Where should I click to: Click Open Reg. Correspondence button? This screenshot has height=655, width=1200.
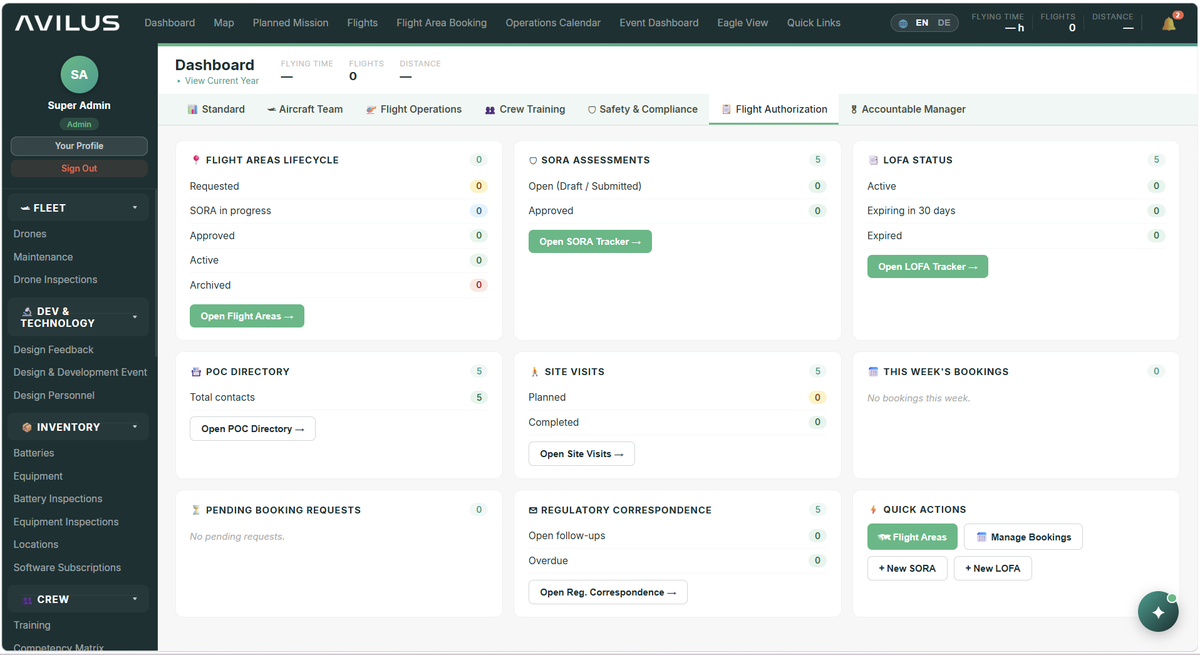click(x=608, y=592)
